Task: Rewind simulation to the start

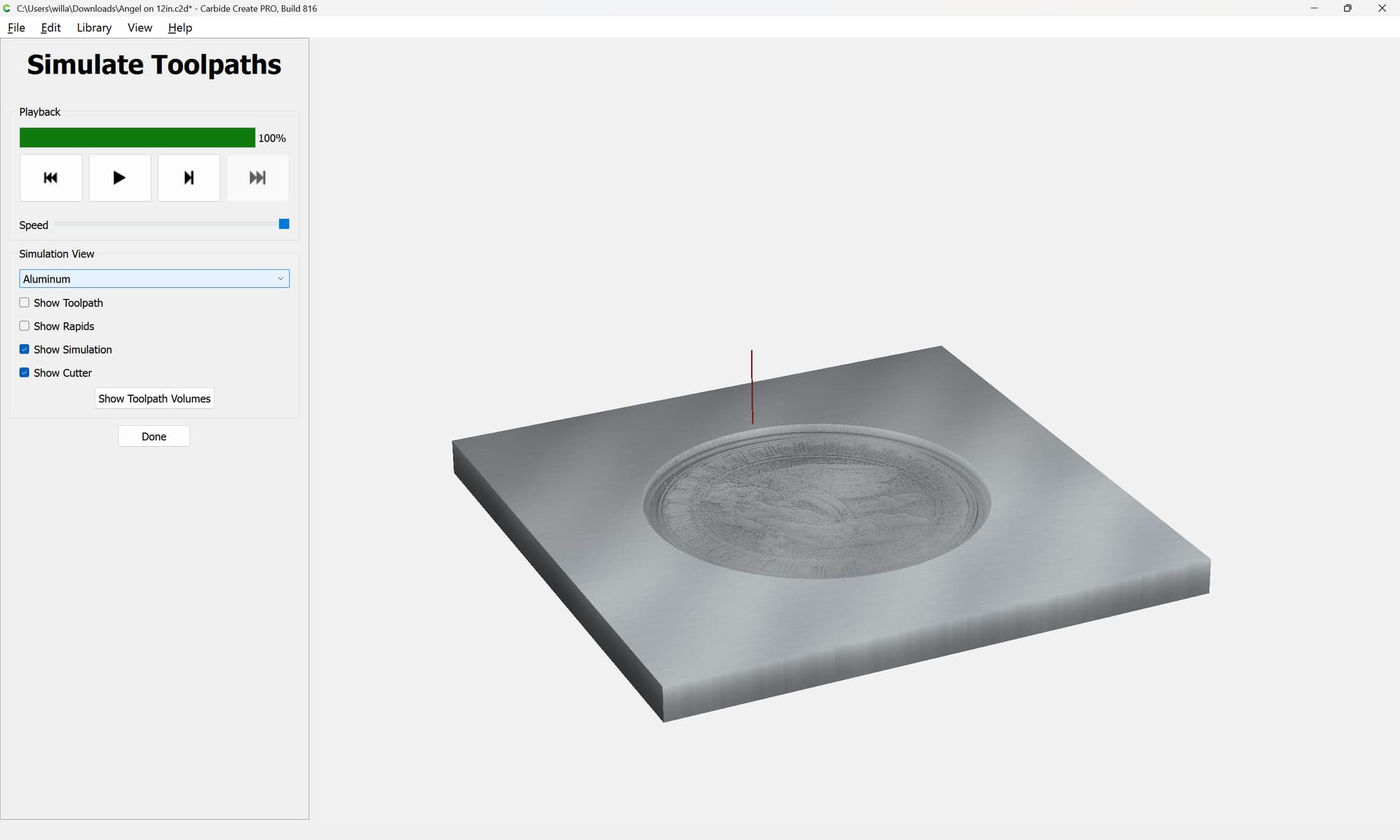Action: click(x=50, y=177)
